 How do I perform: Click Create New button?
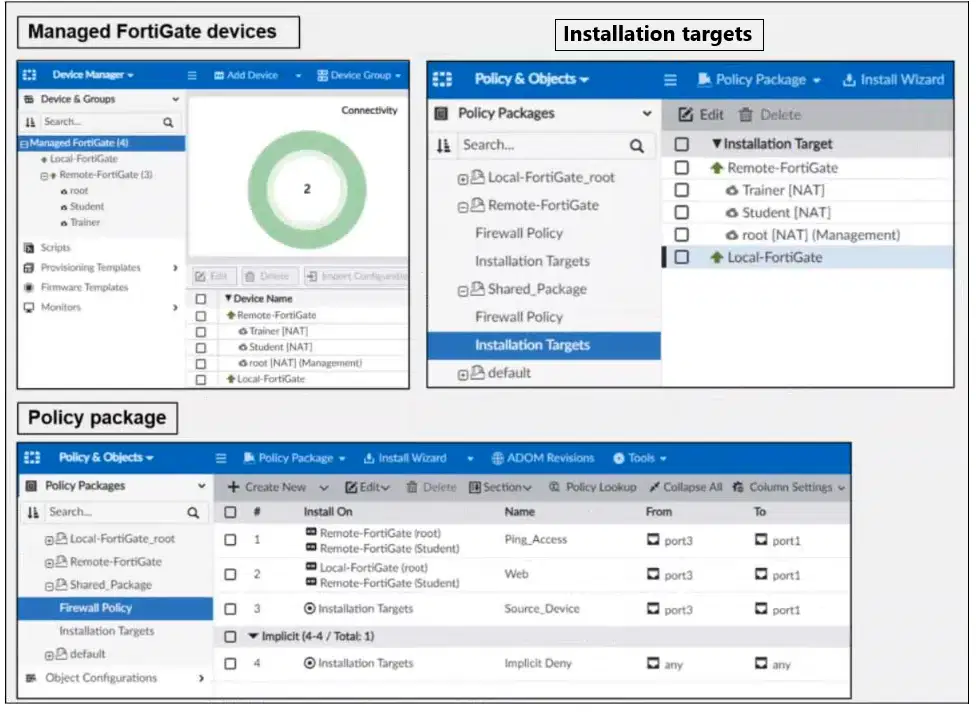[x=266, y=487]
